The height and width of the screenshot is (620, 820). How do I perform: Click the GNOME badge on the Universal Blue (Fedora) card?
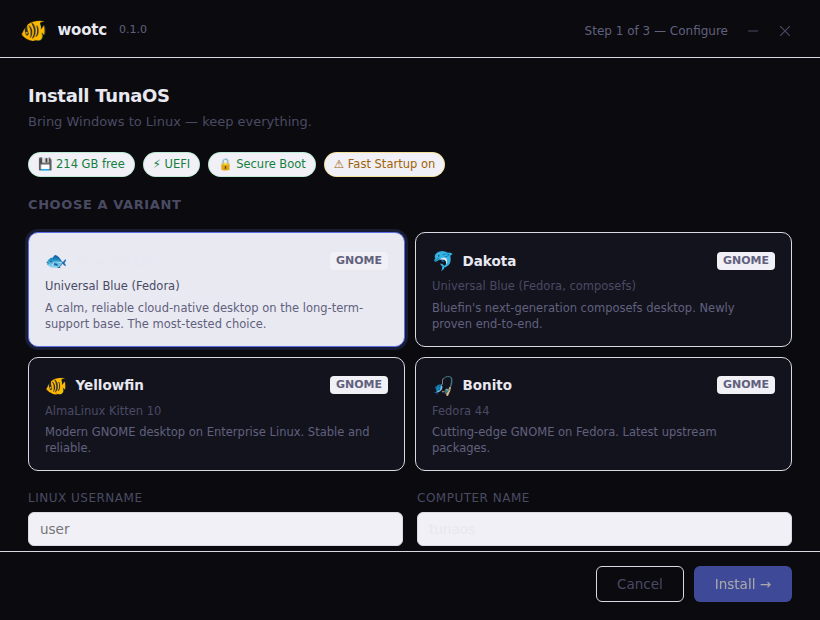click(x=359, y=260)
